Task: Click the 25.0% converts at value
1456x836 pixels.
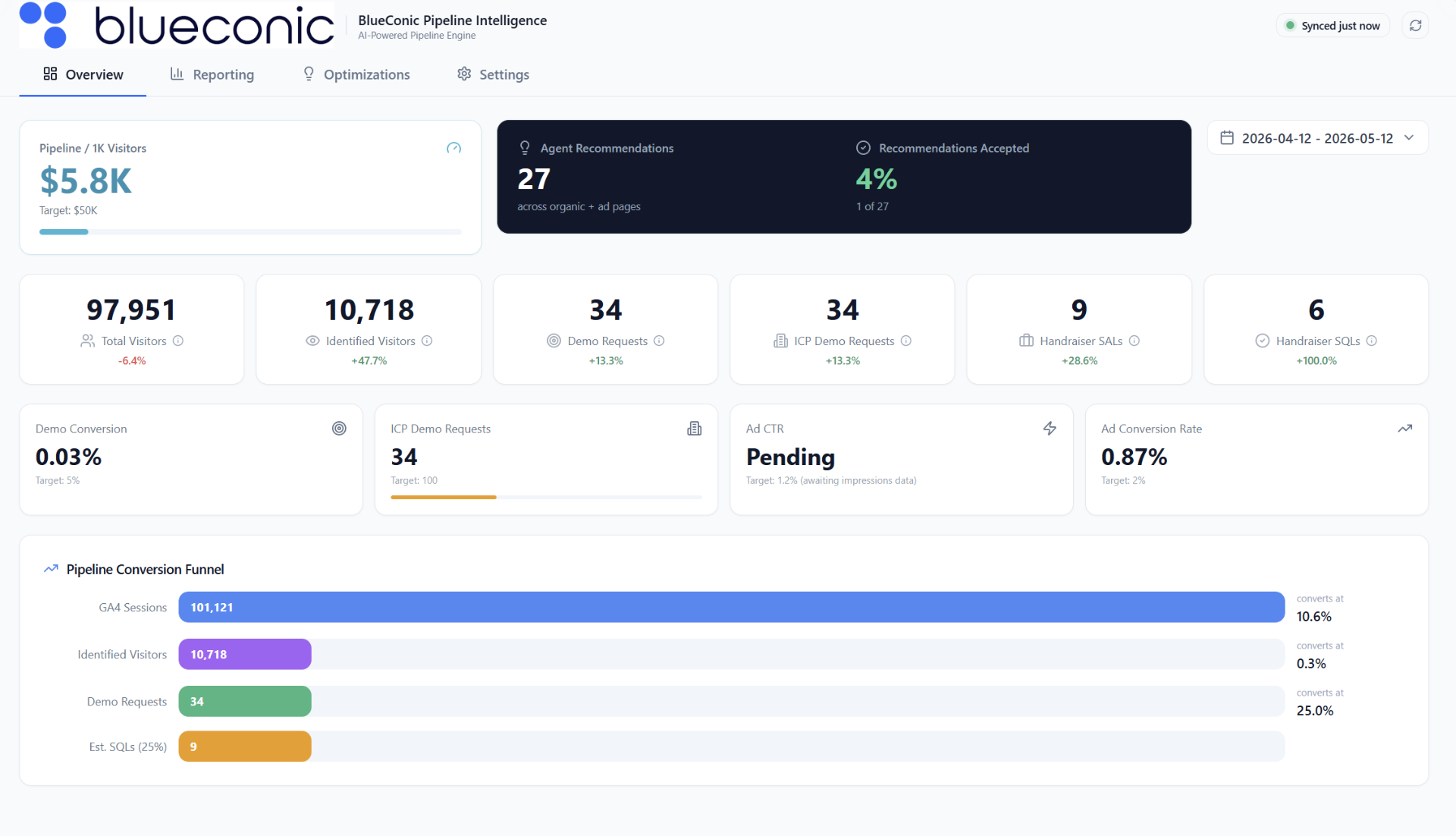Action: coord(1315,711)
